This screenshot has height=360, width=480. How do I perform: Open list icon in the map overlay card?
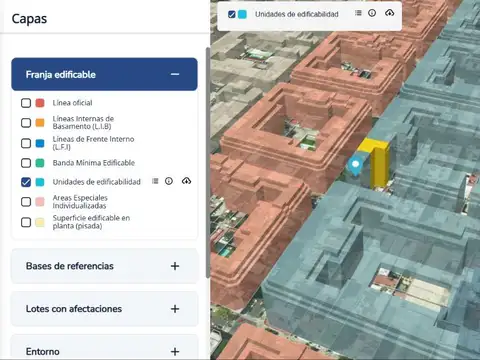click(x=358, y=13)
